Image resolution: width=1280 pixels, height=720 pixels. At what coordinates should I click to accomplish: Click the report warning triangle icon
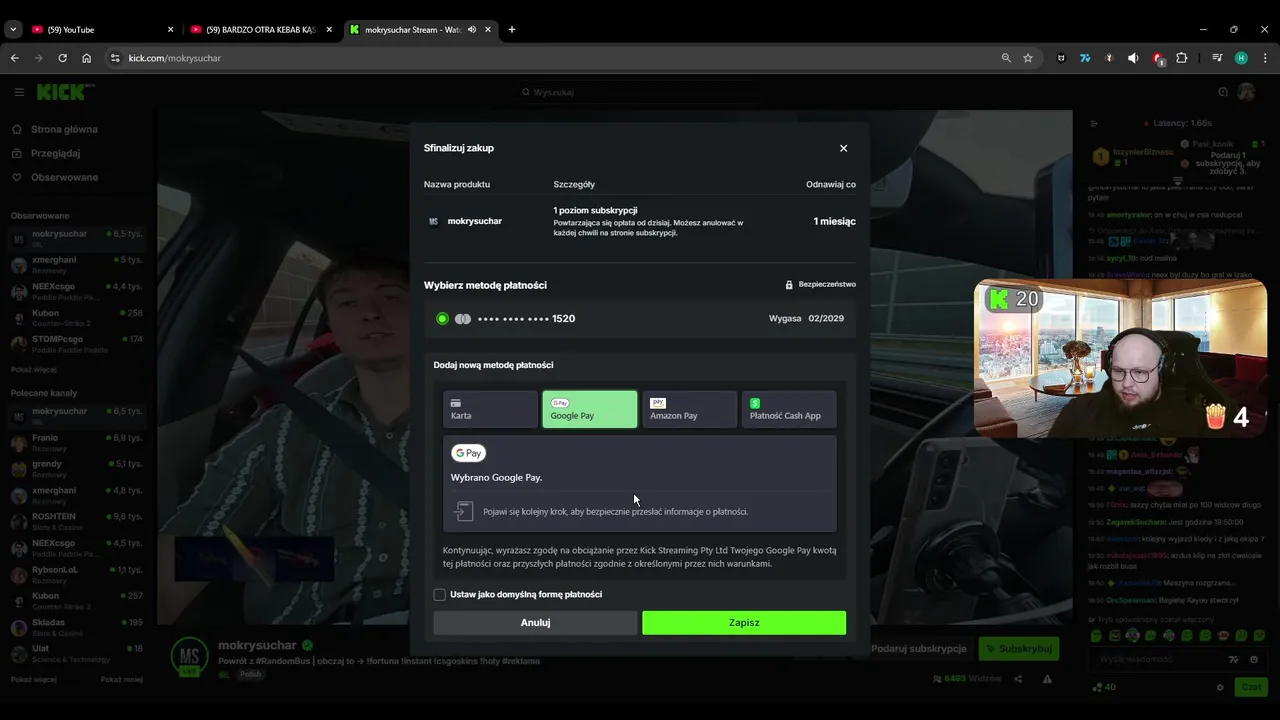pos(1047,679)
